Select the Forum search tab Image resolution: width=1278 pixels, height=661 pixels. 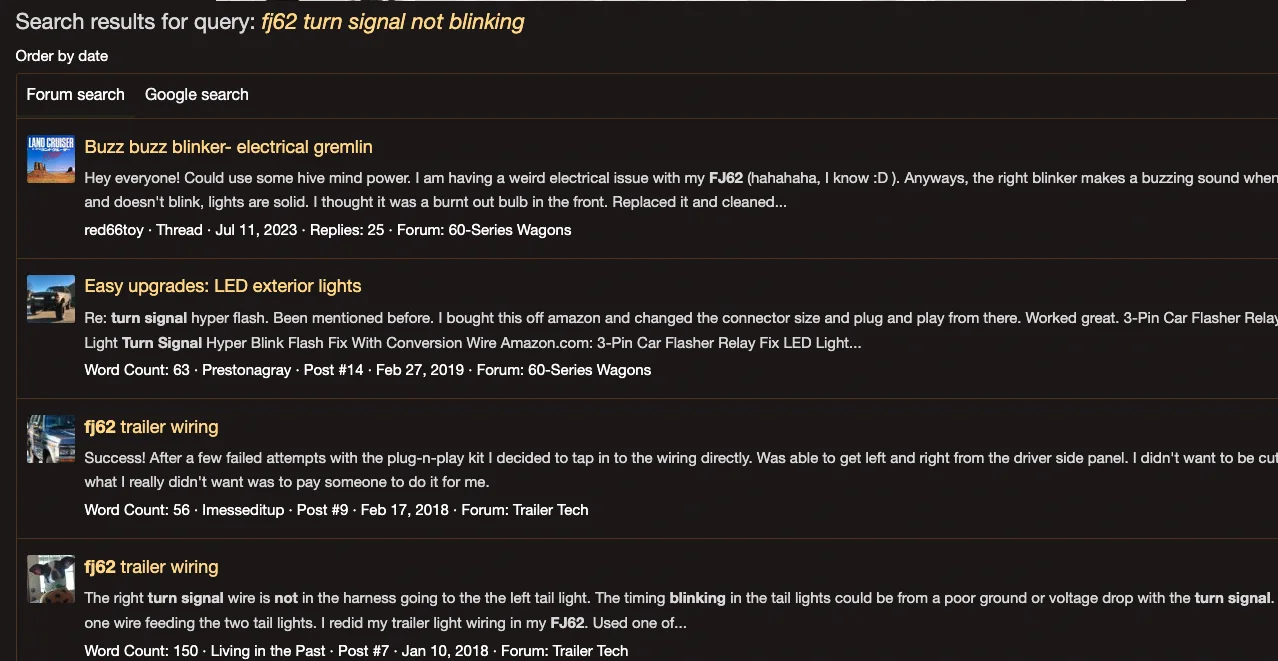click(75, 95)
